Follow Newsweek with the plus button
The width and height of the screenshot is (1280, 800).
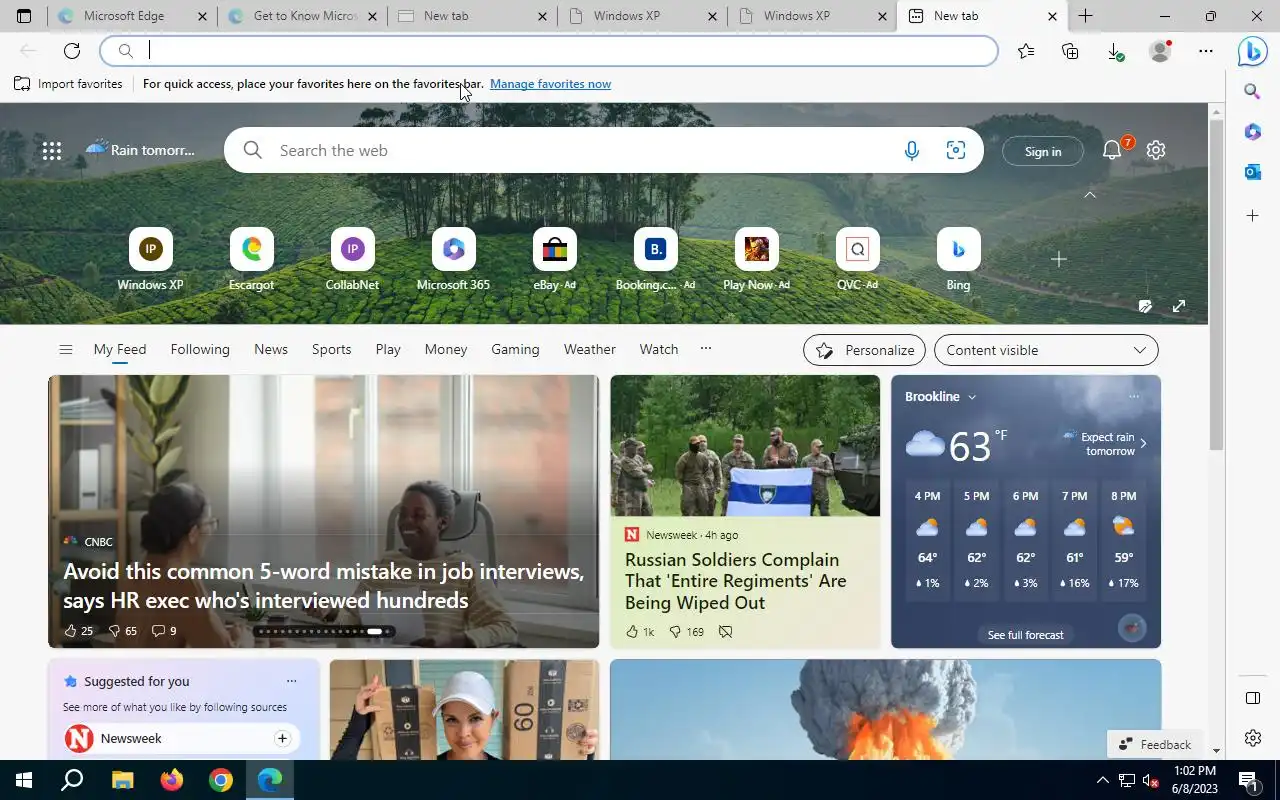click(x=282, y=738)
